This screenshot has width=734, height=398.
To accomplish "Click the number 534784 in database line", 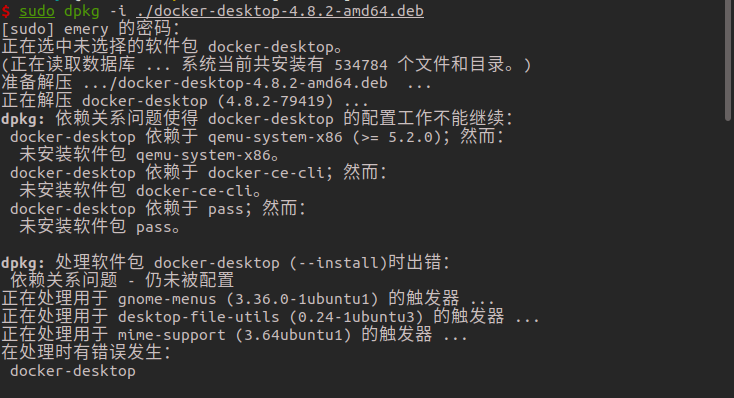I will click(x=361, y=65).
